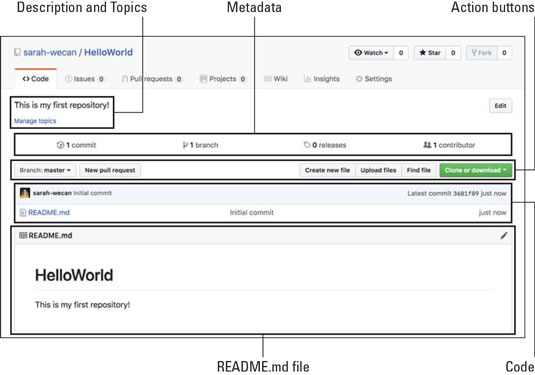
Task: Click the file icon beside README.md
Action: (23, 213)
